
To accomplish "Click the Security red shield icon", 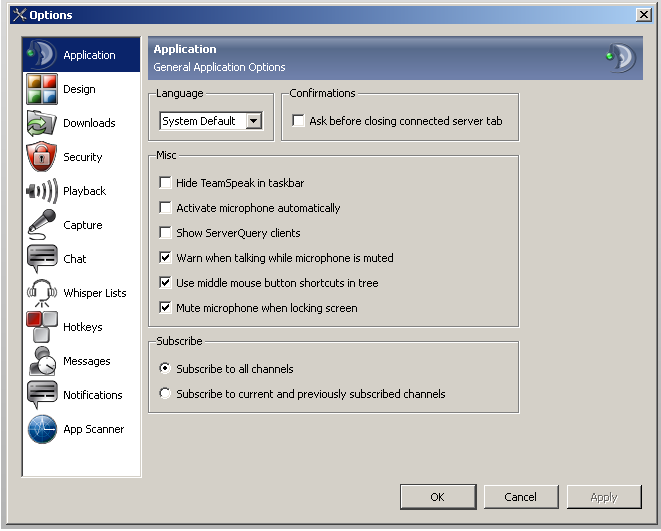I will click(41, 157).
